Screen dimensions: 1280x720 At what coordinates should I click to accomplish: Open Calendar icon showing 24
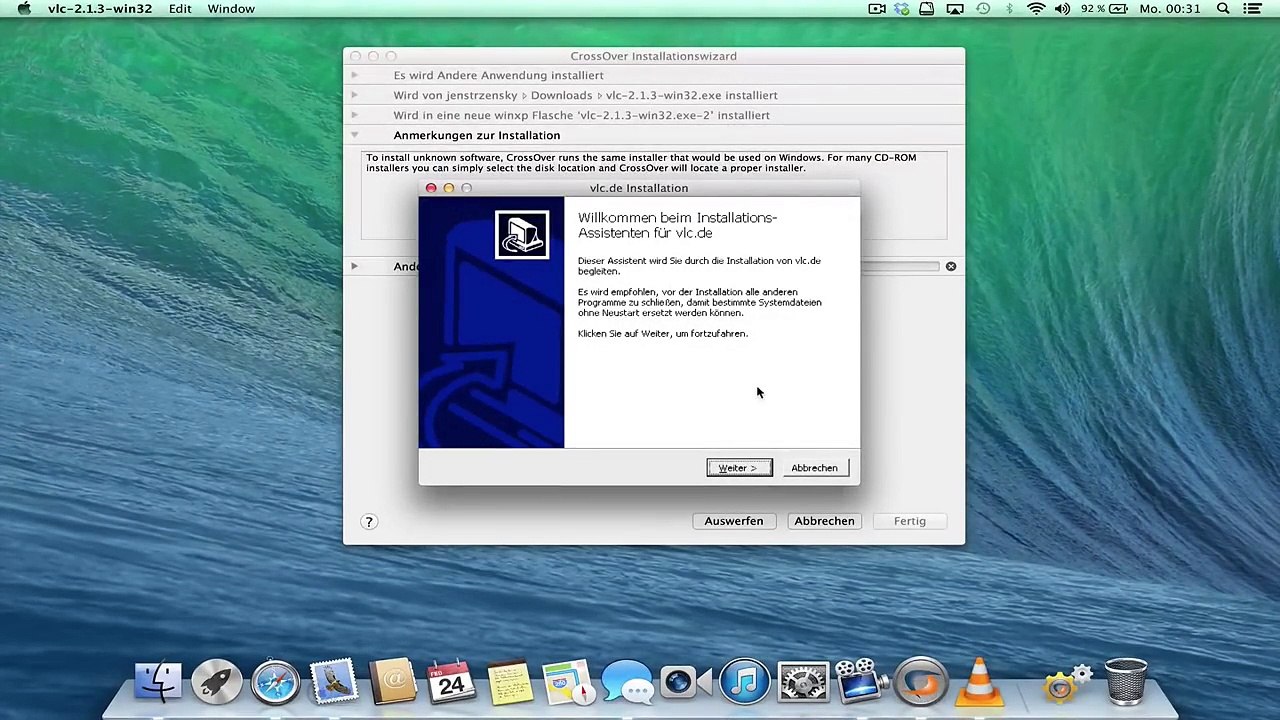click(451, 683)
